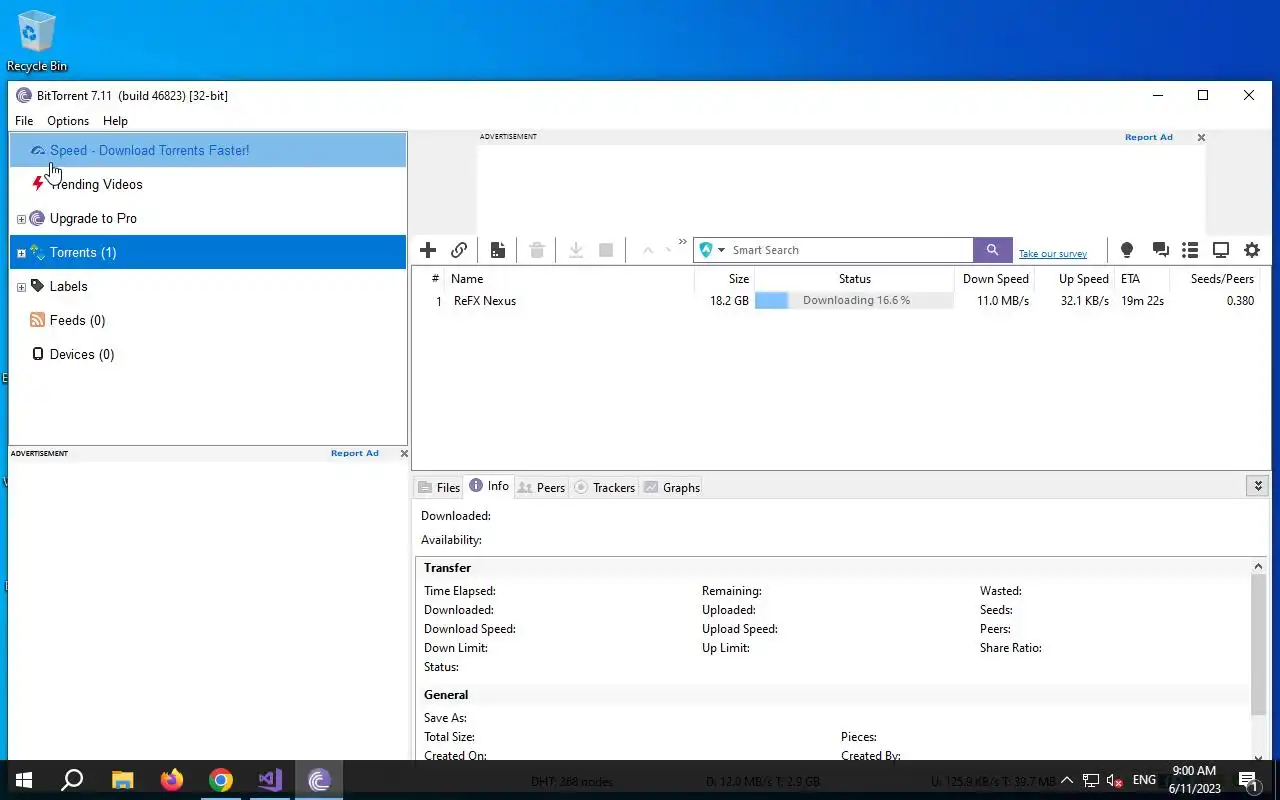Expand the Labels tree node
The width and height of the screenshot is (1280, 800).
point(21,287)
